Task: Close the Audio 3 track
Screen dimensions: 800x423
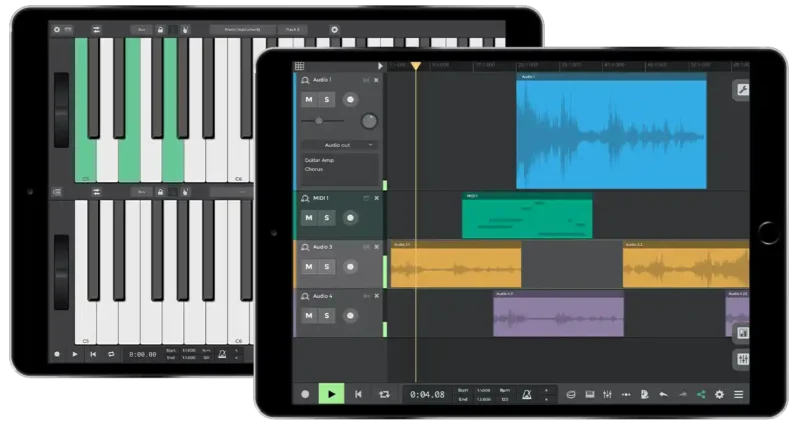Action: (377, 247)
